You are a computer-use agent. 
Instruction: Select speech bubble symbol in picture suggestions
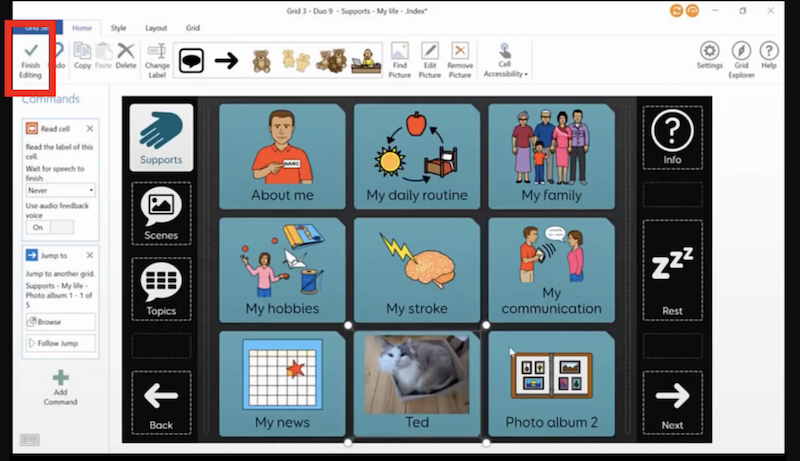(x=191, y=61)
